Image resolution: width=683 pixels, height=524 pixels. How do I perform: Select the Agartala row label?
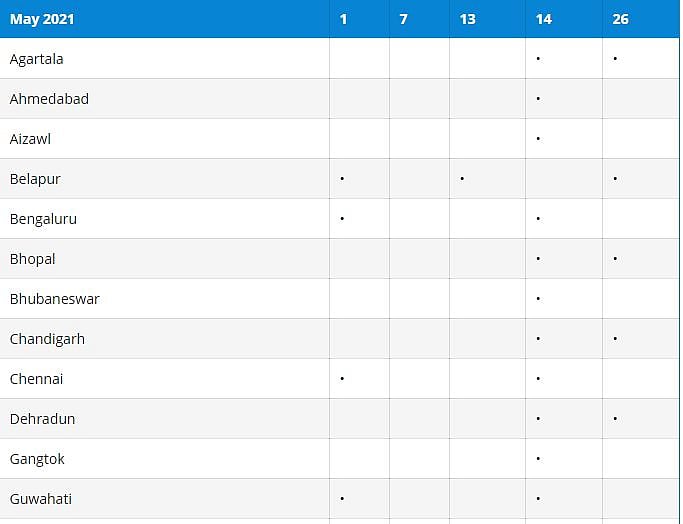tap(36, 59)
